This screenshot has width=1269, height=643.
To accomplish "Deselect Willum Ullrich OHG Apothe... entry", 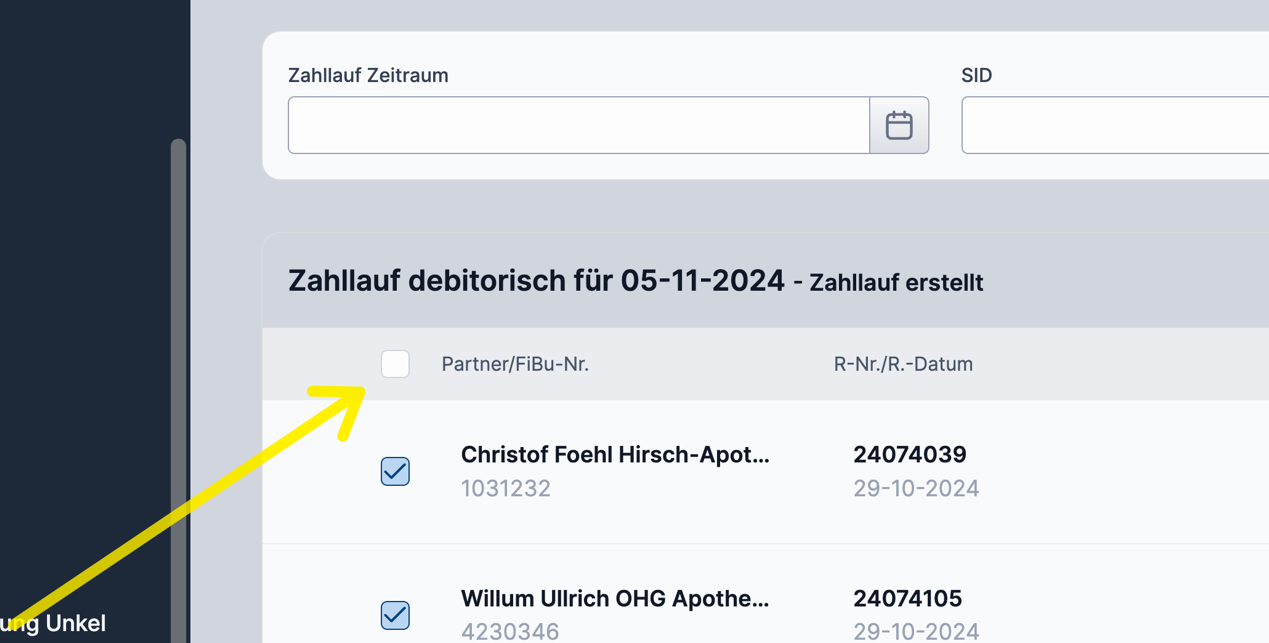I will coord(395,615).
